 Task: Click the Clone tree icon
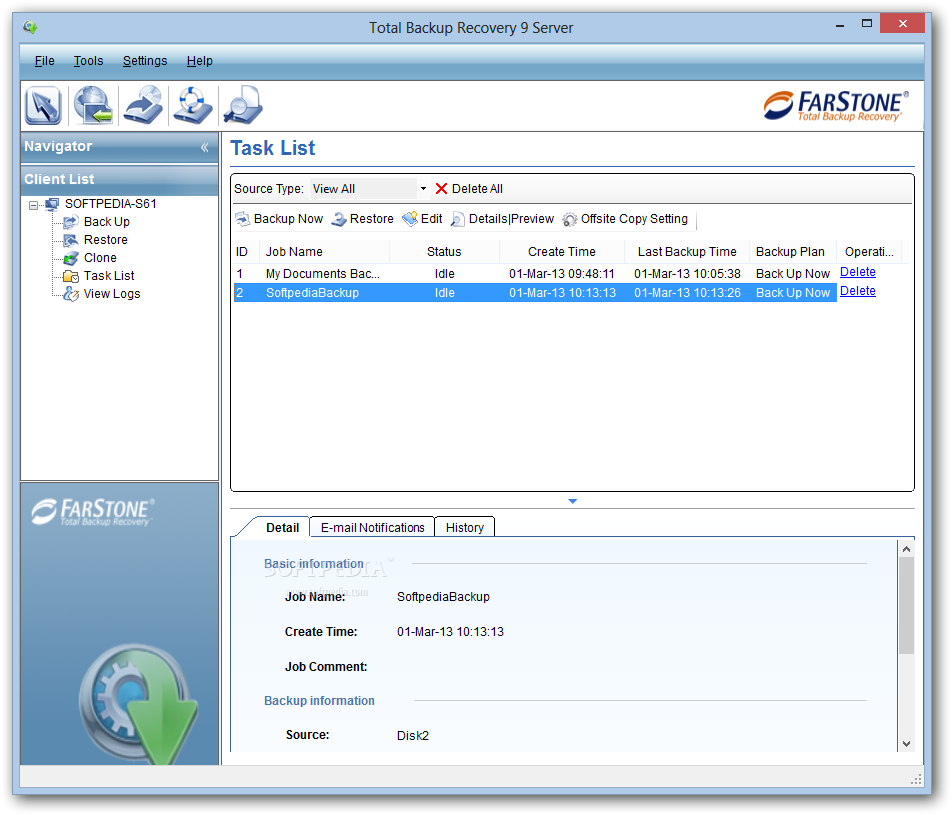click(71, 258)
